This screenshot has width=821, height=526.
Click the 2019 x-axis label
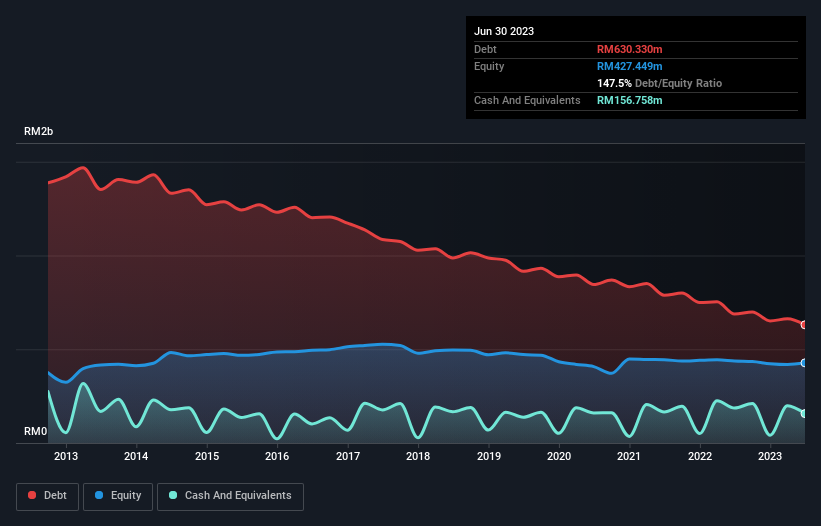click(489, 456)
